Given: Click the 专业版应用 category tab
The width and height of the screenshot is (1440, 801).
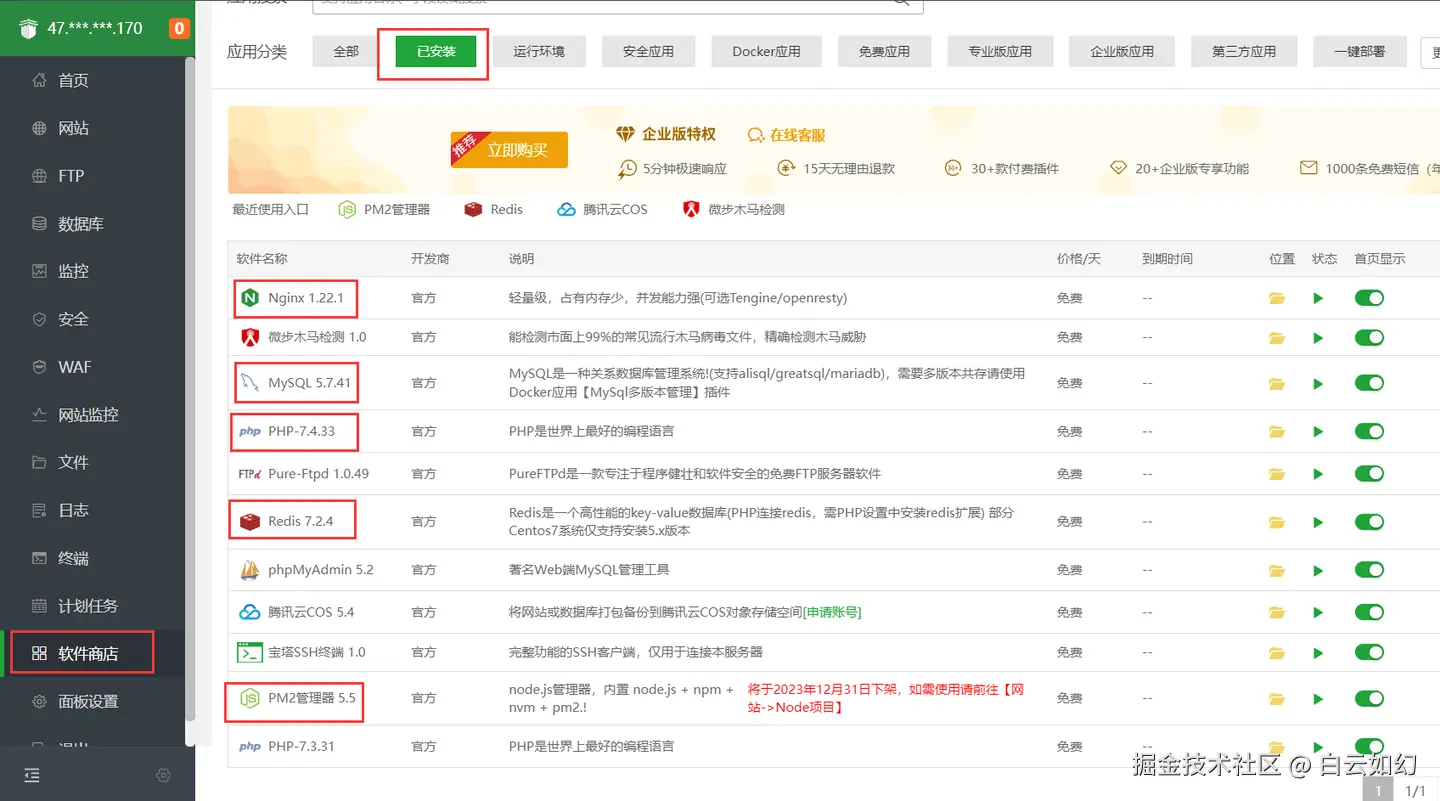Looking at the screenshot, I should tap(1000, 51).
